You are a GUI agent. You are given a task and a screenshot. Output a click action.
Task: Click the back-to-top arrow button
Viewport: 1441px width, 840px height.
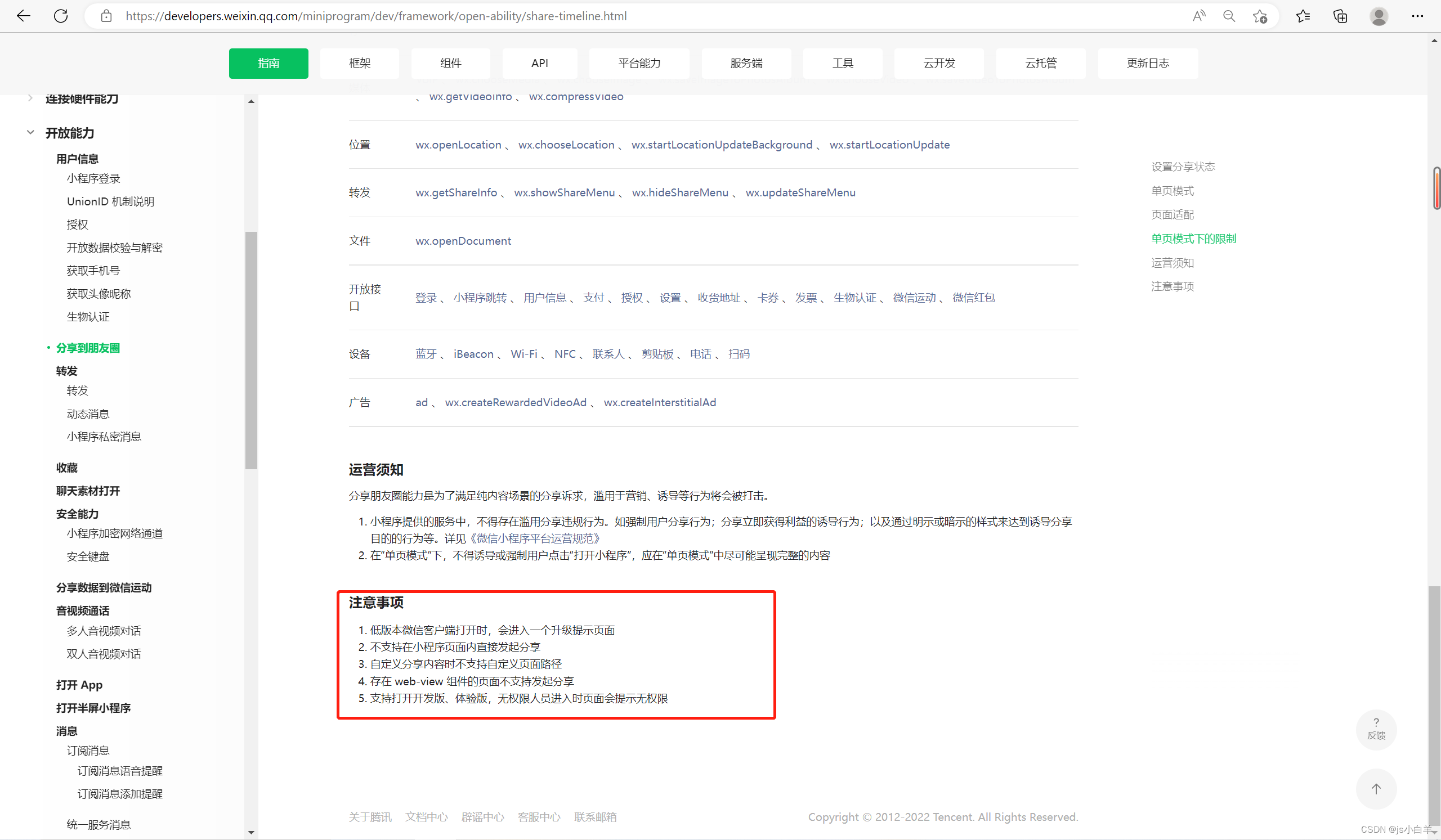point(1376,789)
